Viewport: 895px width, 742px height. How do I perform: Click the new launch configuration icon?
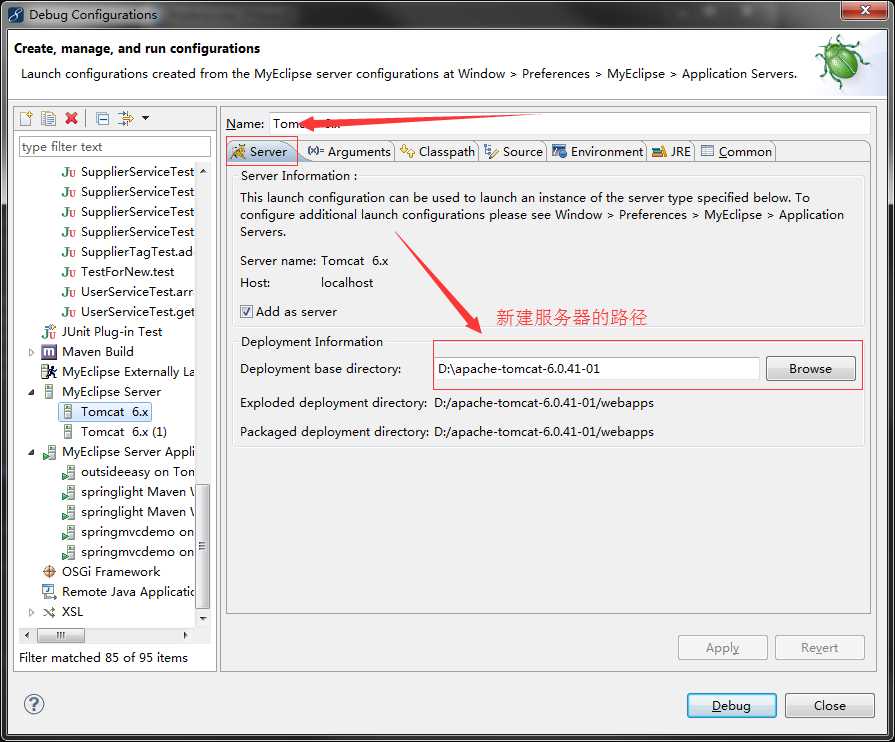tap(26, 118)
